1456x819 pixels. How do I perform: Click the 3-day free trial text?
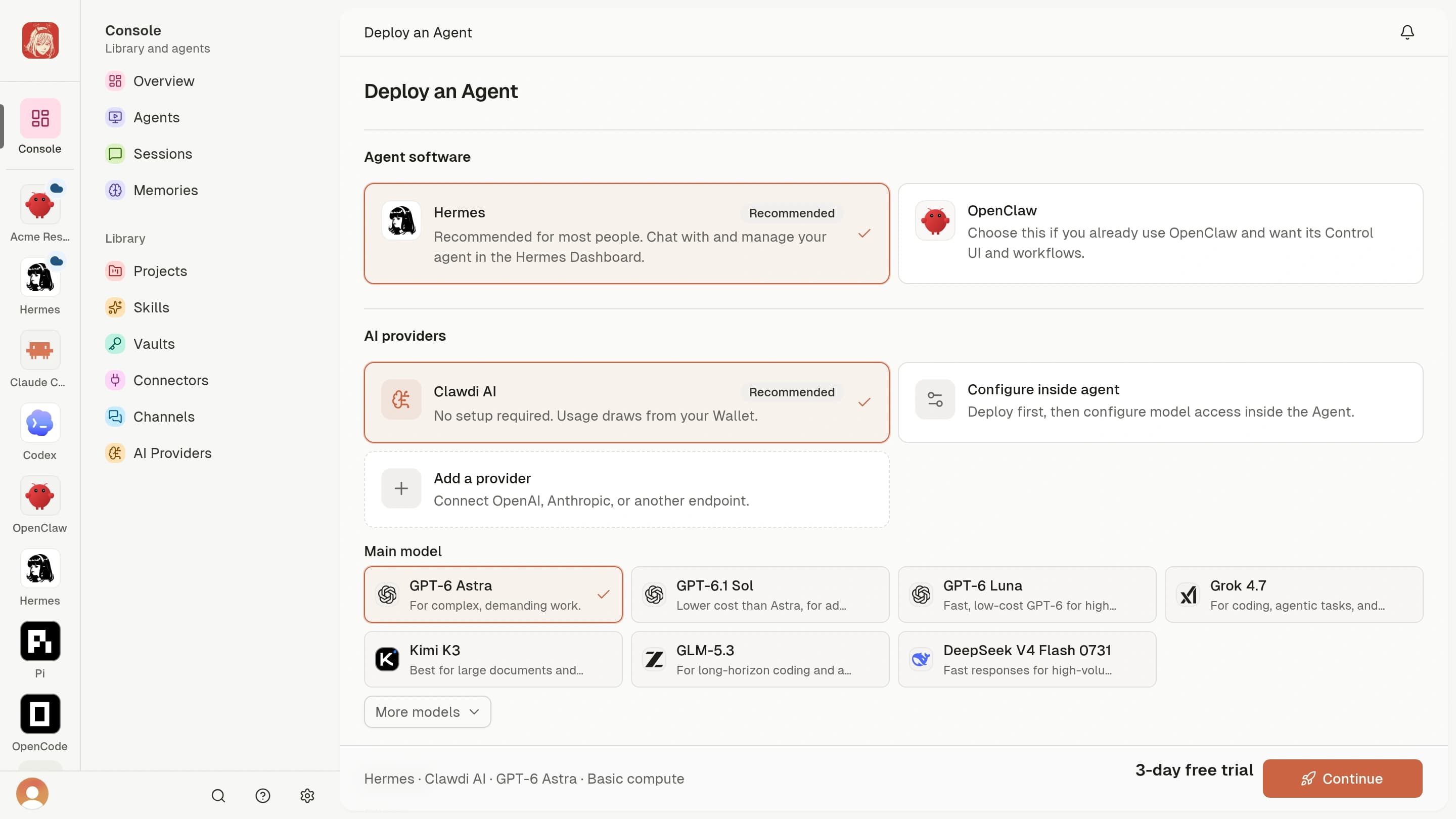pyautogui.click(x=1194, y=770)
